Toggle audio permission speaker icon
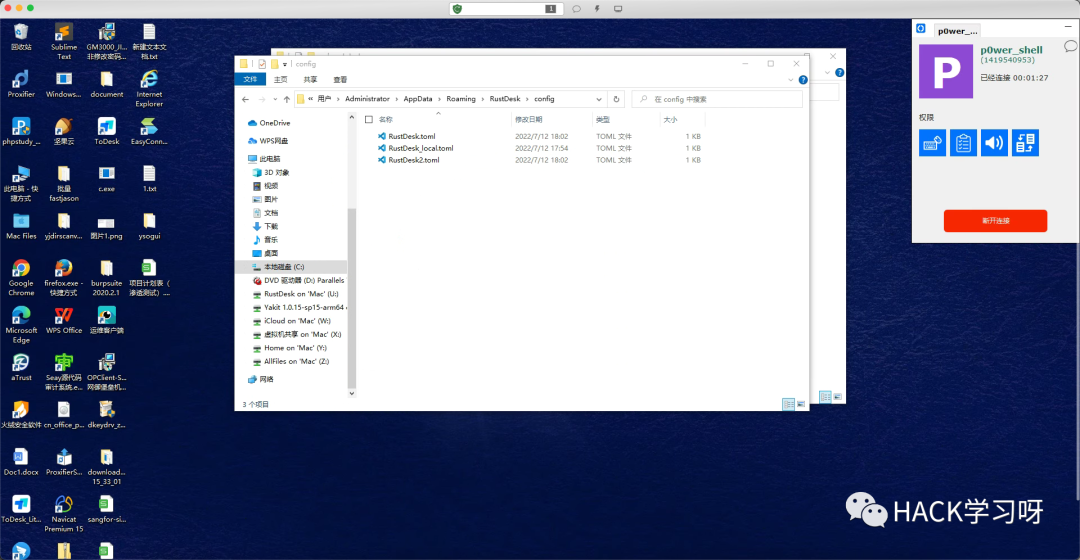This screenshot has width=1080, height=560. click(994, 143)
